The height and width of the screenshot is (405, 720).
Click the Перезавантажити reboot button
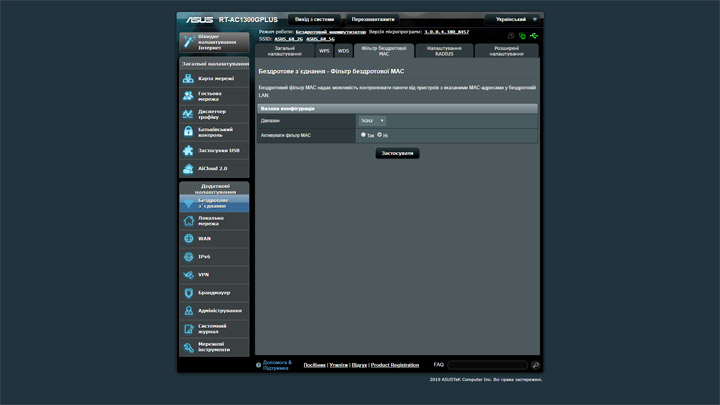[x=373, y=19]
